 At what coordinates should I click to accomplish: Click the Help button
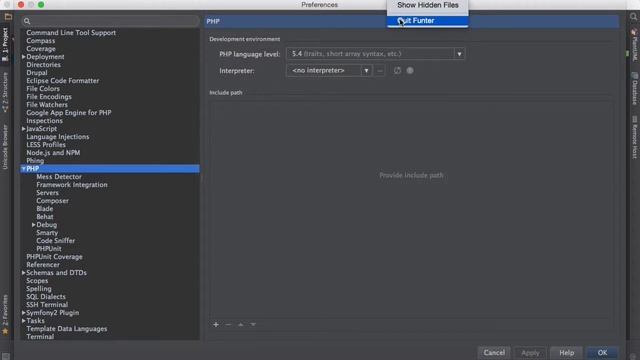pos(567,353)
